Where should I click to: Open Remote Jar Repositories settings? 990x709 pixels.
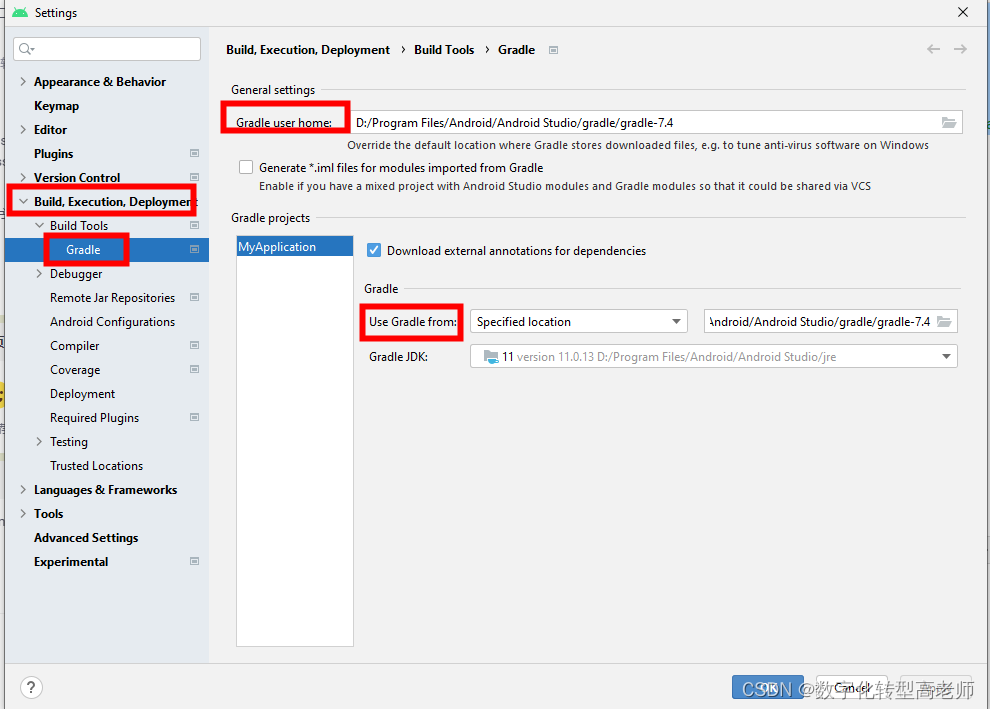pos(112,297)
